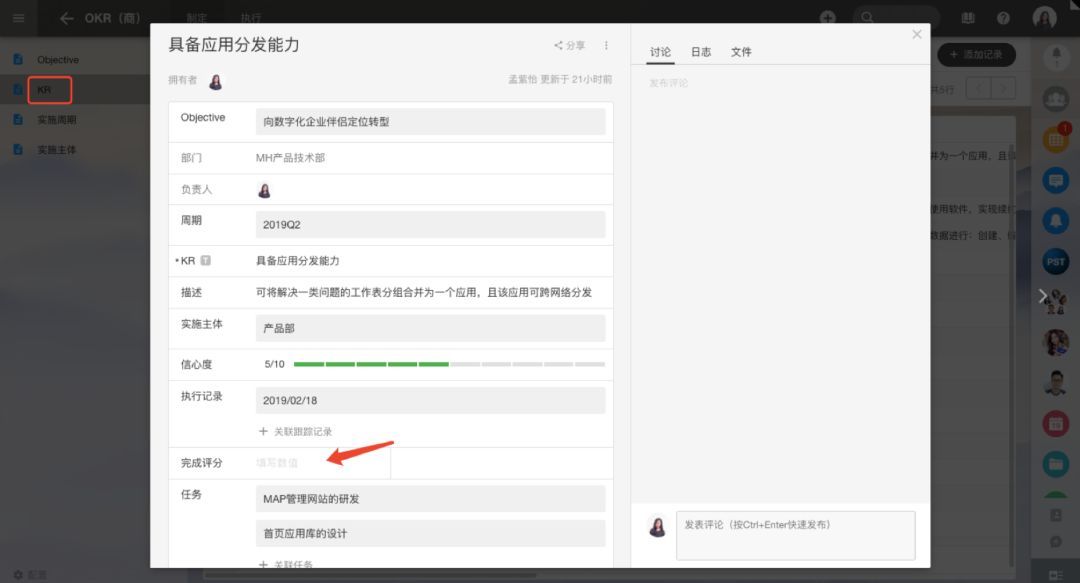Screen dimensions: 1080x583
Task: Go to previous page with left chevron
Action: click(979, 89)
